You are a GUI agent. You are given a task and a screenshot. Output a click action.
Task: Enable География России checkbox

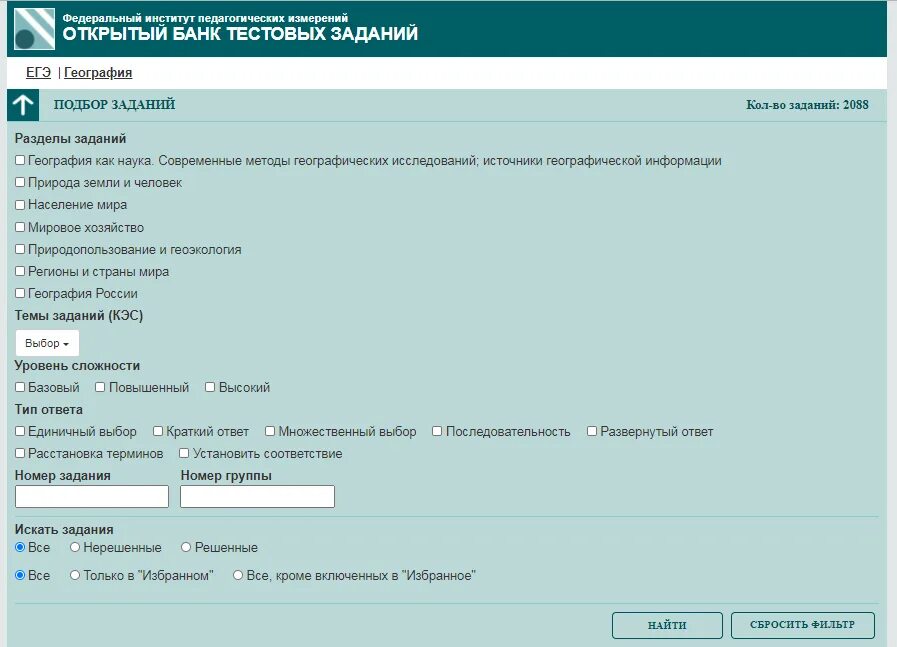[x=20, y=293]
